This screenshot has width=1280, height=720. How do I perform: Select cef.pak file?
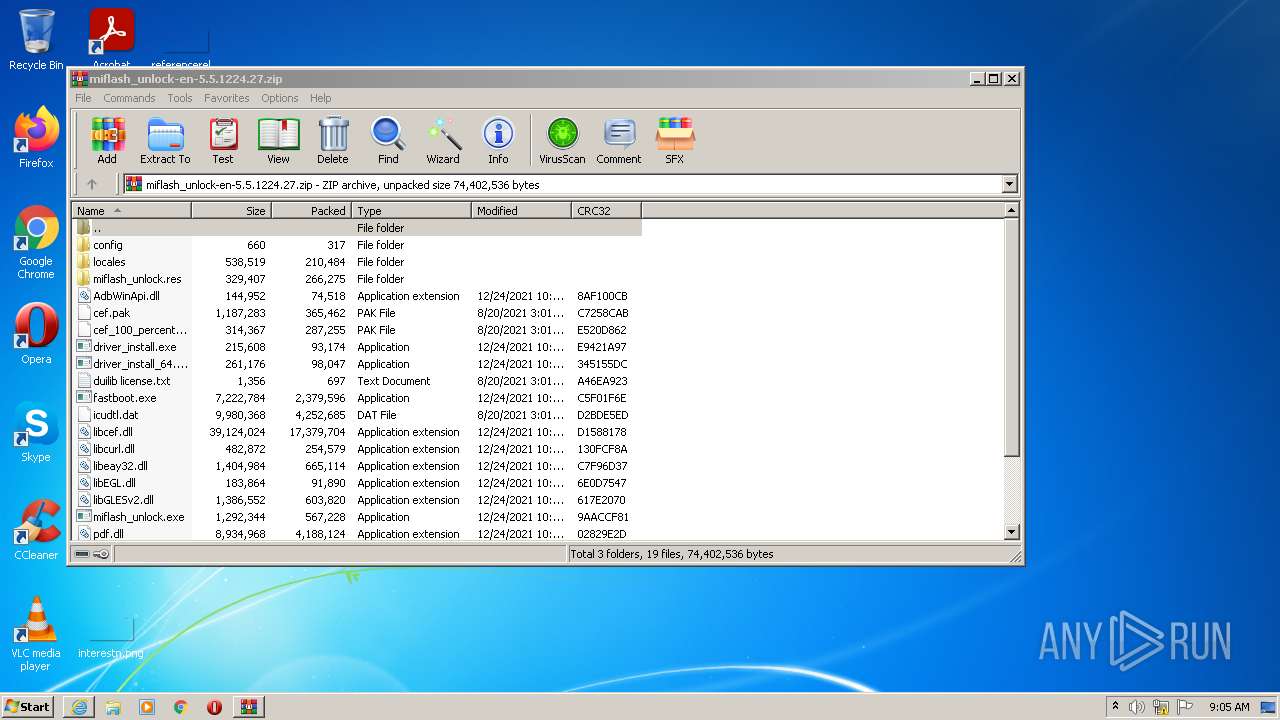[357, 313]
